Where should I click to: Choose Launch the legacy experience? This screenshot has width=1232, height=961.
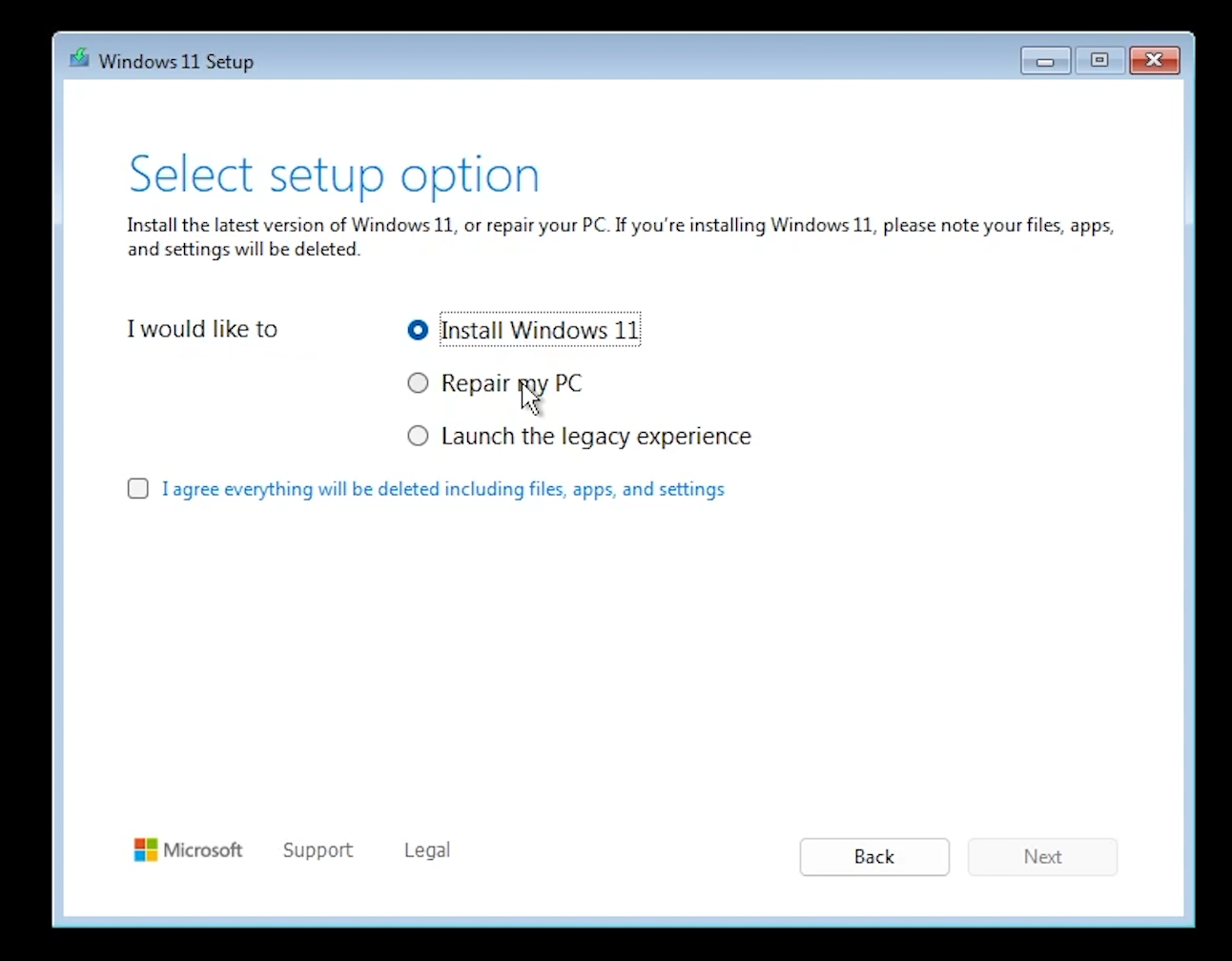tap(418, 436)
